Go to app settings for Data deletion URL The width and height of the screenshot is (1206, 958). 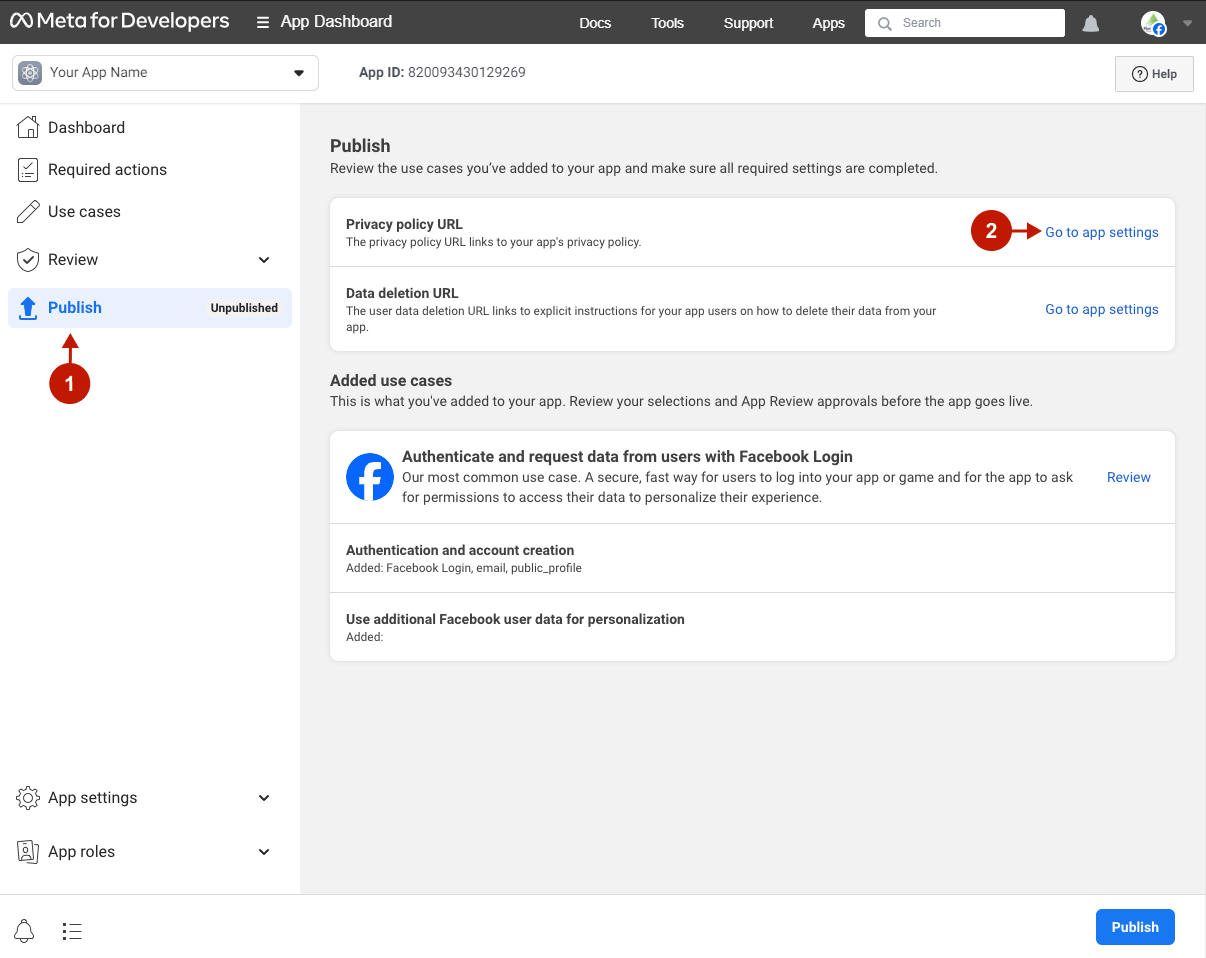(1102, 309)
